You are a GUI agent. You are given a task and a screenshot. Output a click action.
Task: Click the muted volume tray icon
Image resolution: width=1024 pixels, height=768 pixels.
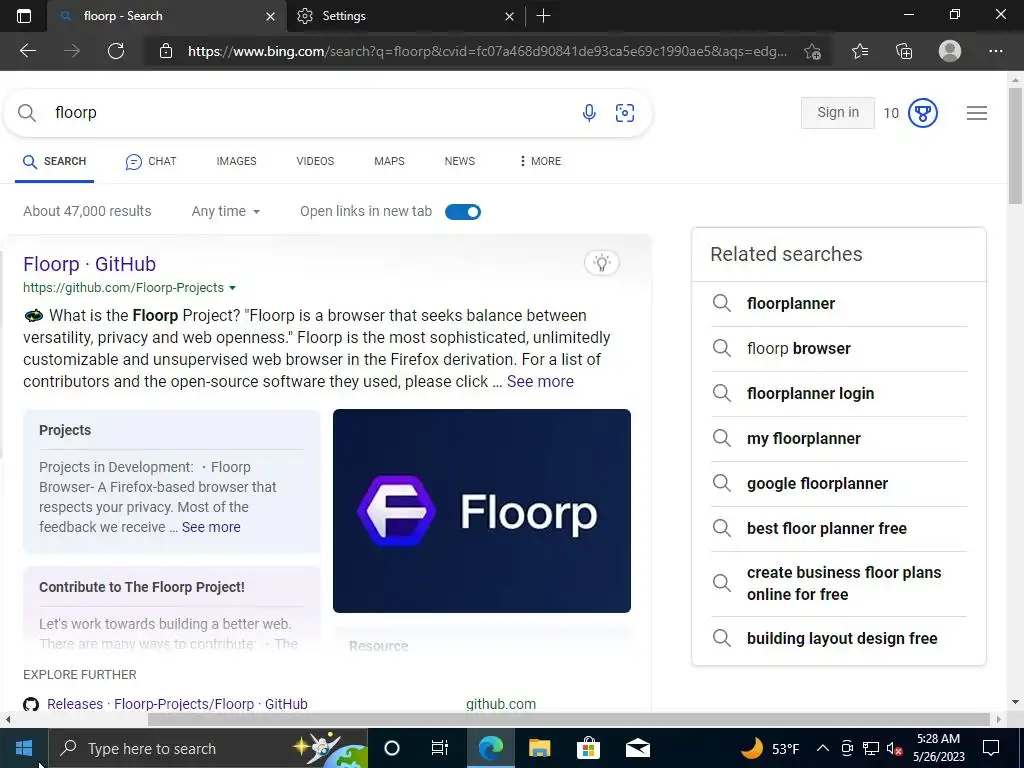coord(894,748)
